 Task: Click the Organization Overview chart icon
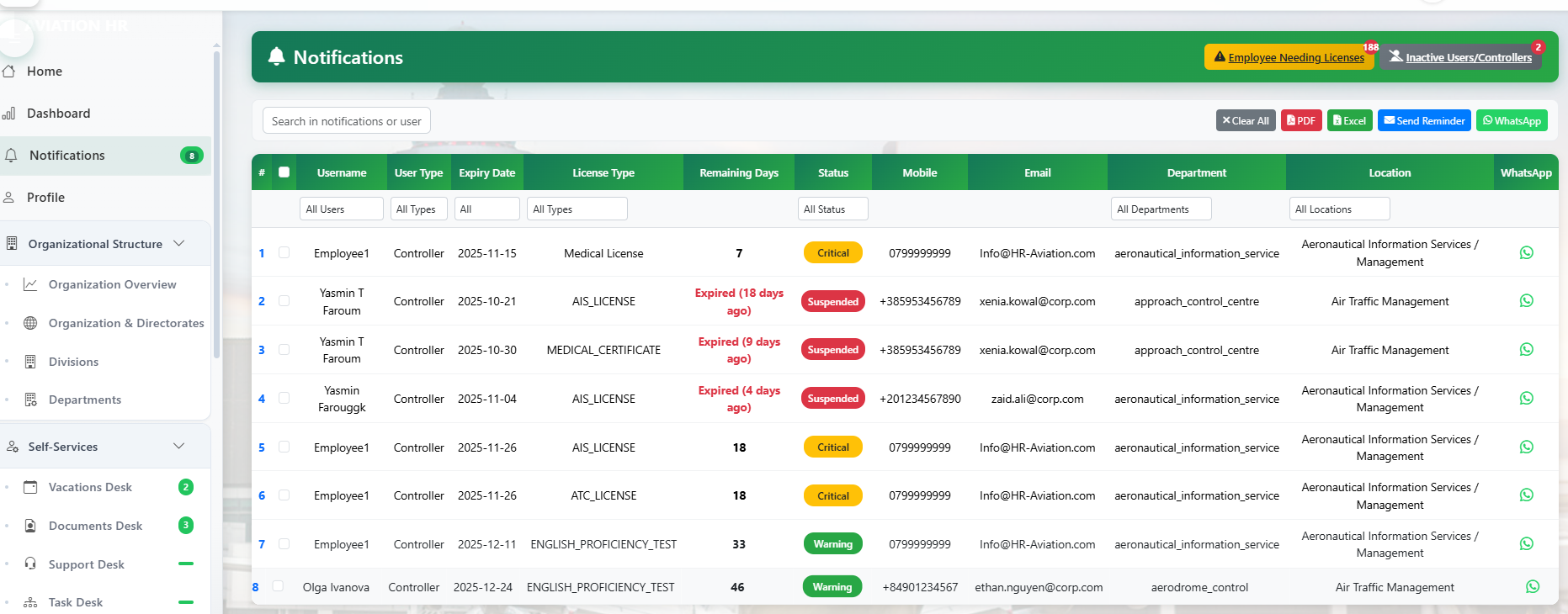(30, 284)
